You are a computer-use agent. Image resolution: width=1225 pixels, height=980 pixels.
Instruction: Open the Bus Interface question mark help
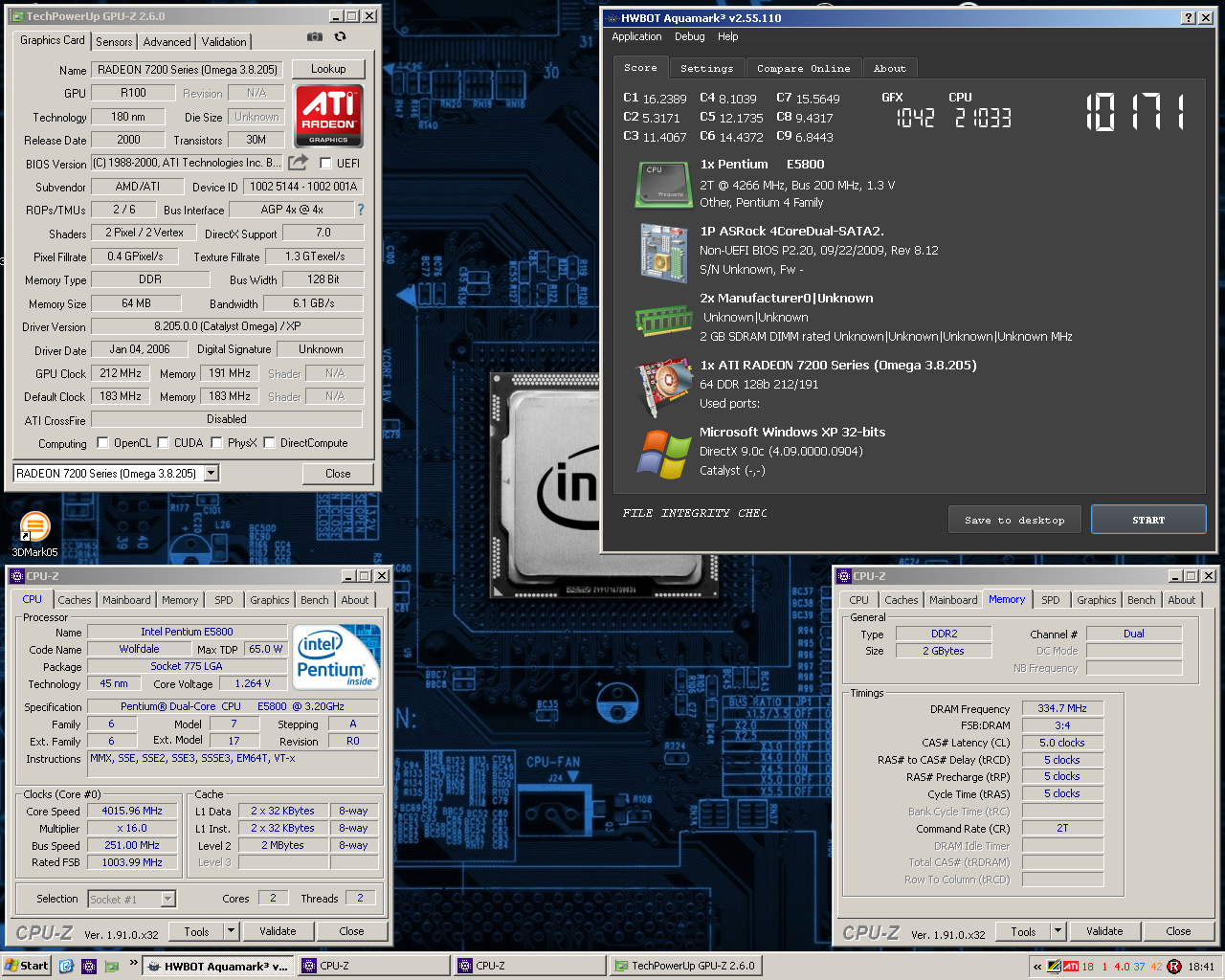(361, 210)
